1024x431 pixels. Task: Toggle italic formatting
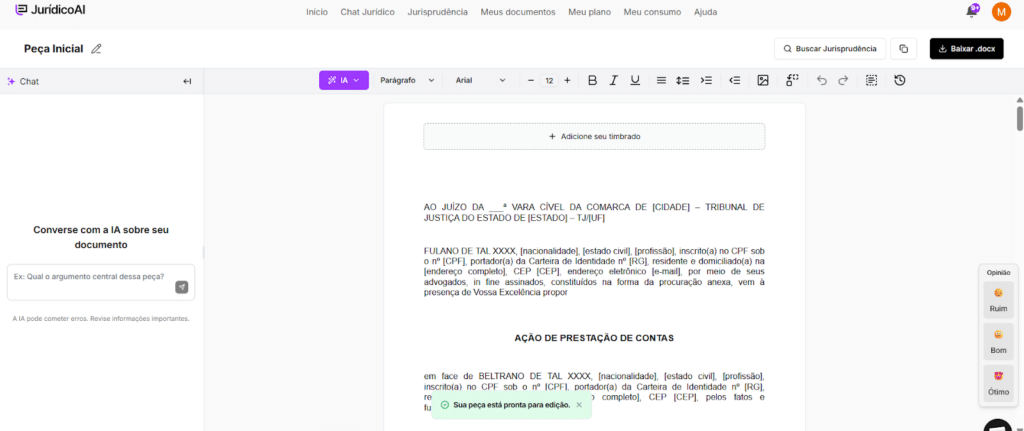(613, 80)
